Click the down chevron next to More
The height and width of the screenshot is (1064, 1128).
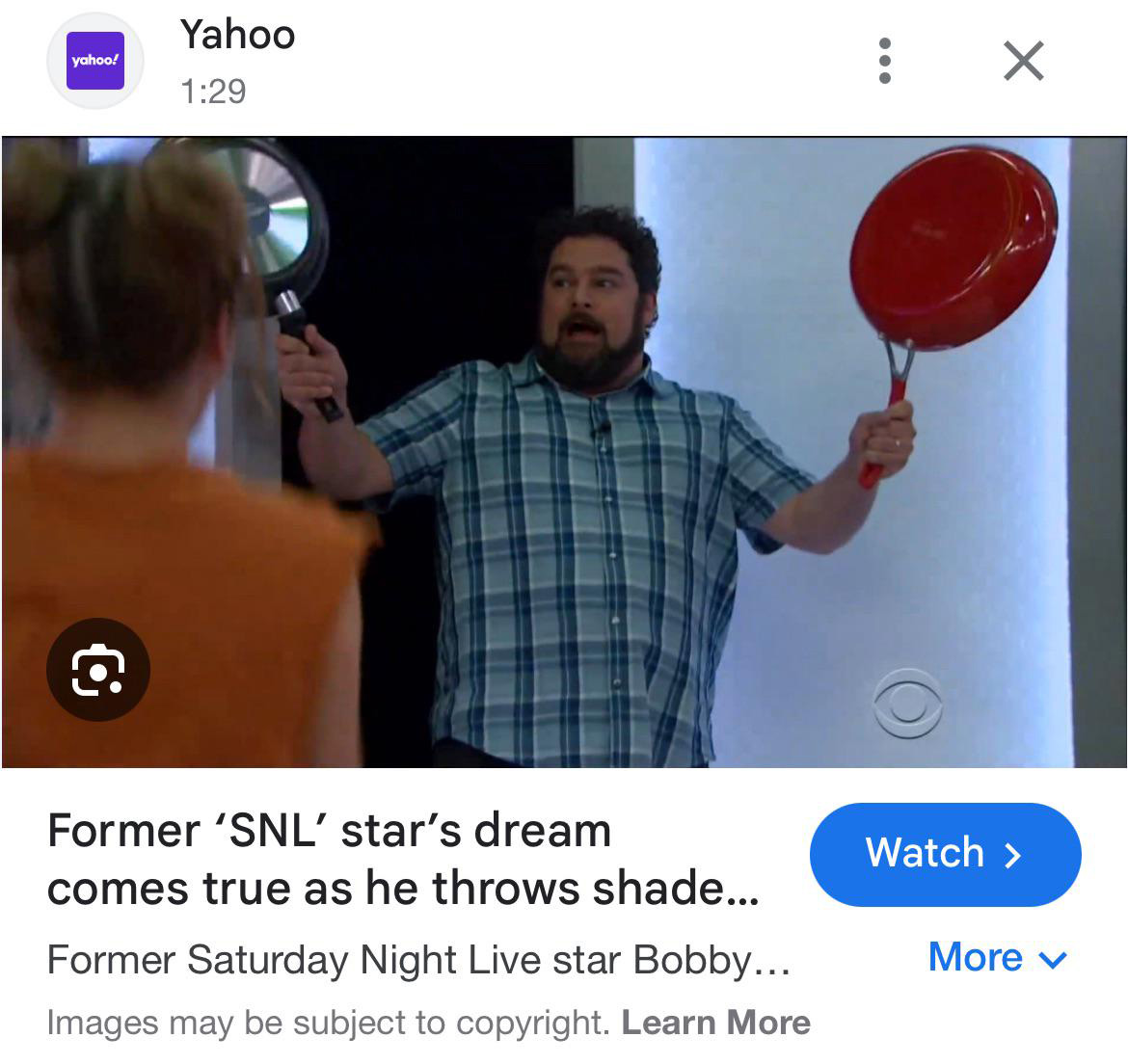pyautogui.click(x=1053, y=959)
